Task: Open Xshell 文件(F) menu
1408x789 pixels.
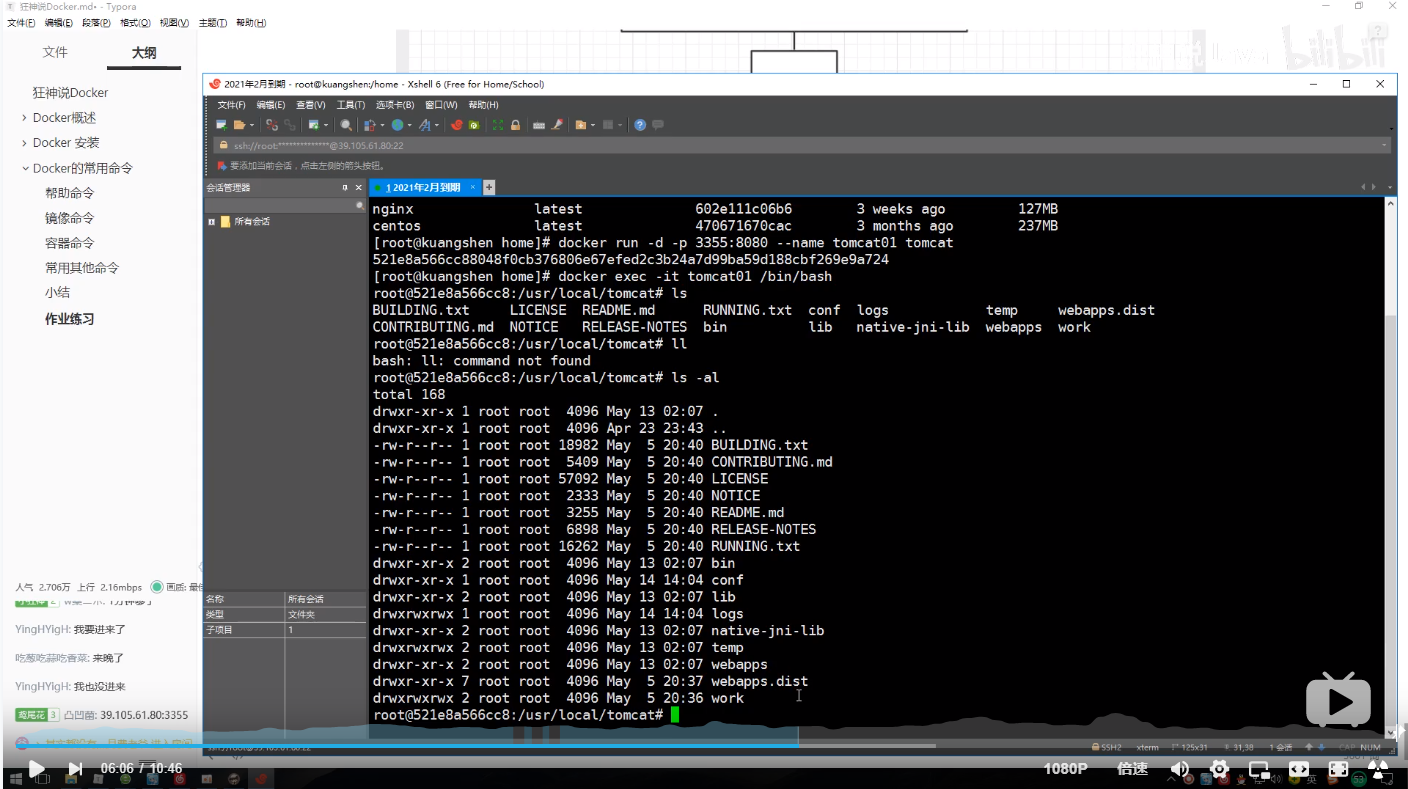Action: (x=231, y=105)
